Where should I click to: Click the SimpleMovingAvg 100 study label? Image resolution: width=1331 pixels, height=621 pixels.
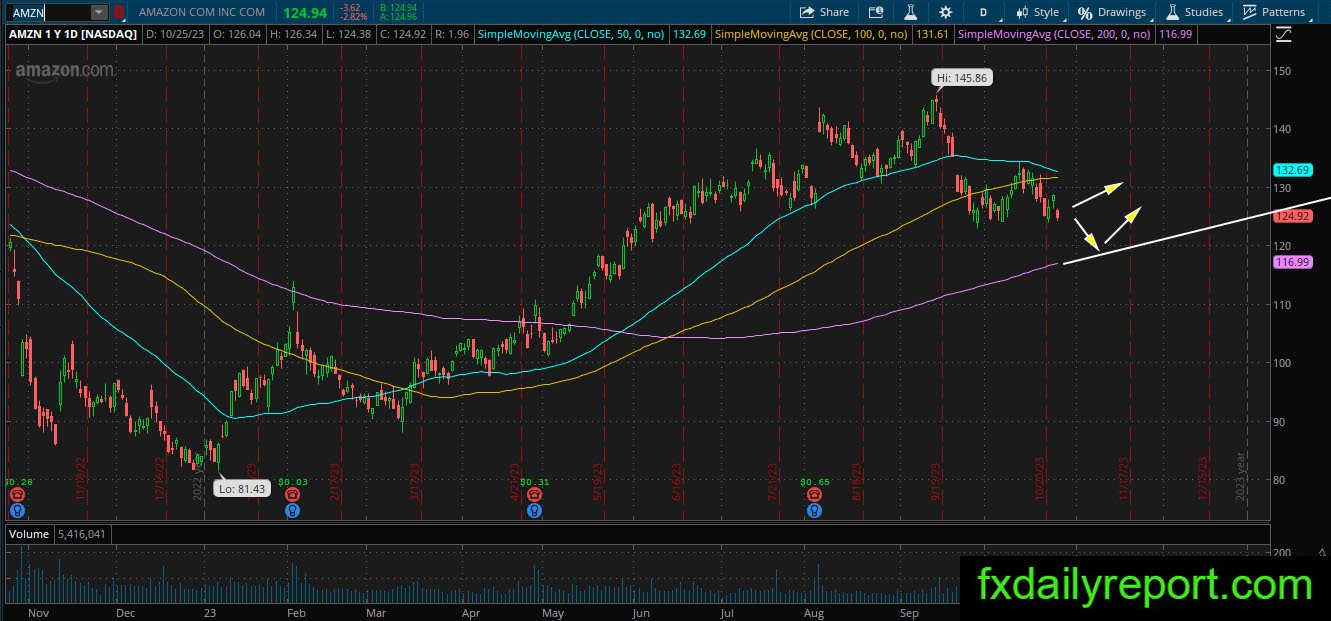(x=813, y=34)
